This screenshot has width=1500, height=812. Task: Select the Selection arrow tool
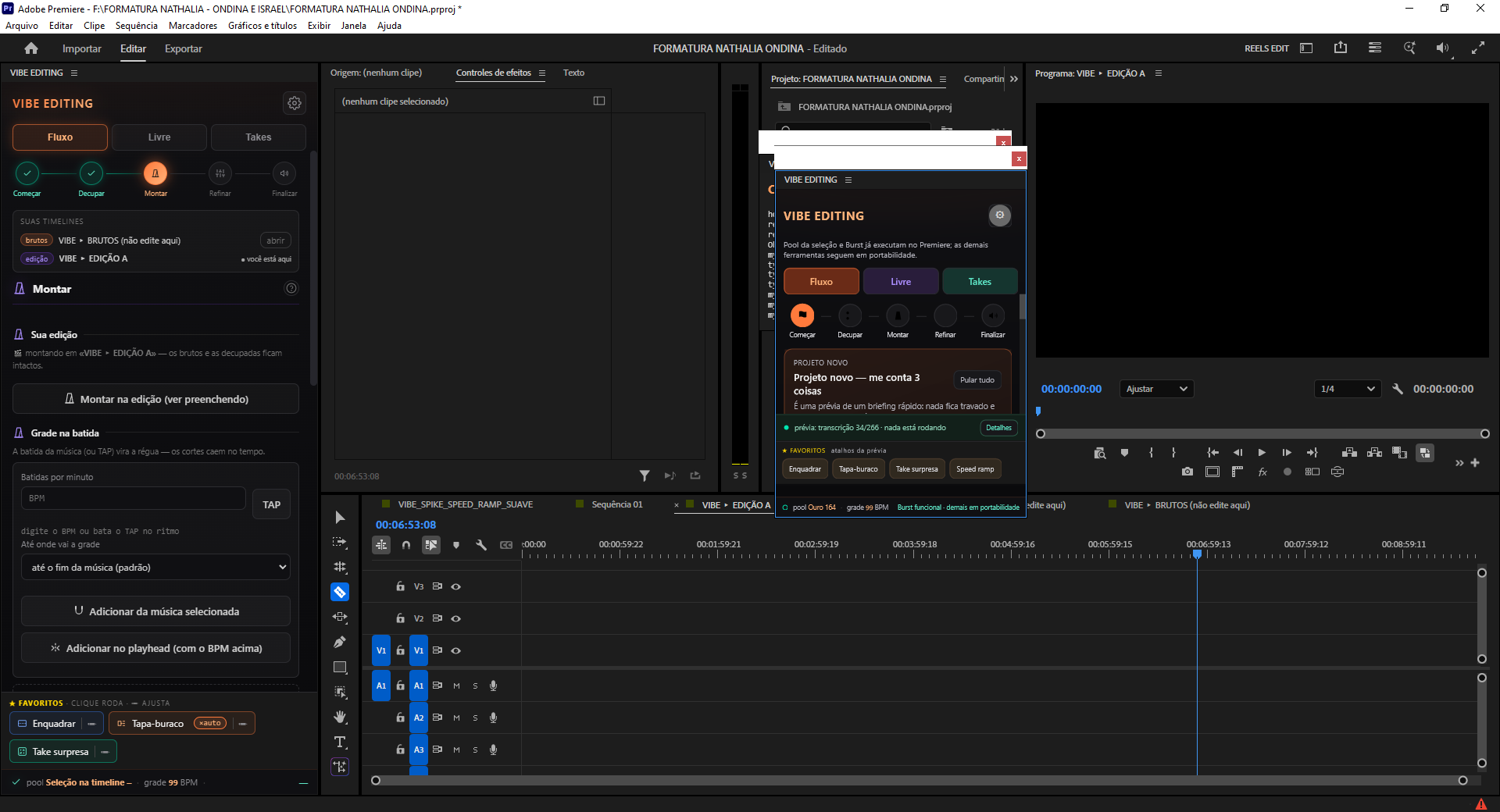(x=340, y=518)
